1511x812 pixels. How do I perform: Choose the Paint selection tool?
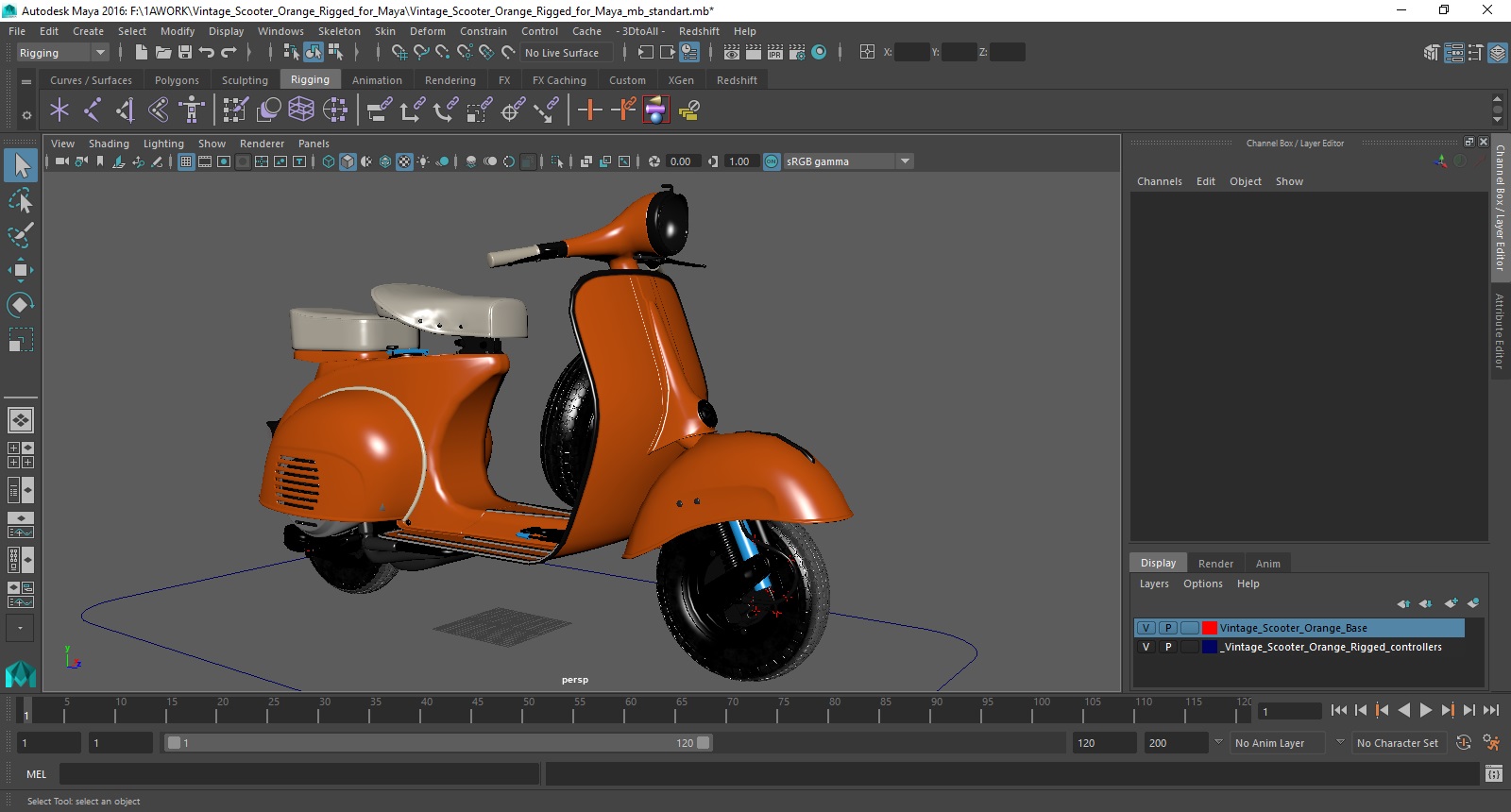pos(21,235)
